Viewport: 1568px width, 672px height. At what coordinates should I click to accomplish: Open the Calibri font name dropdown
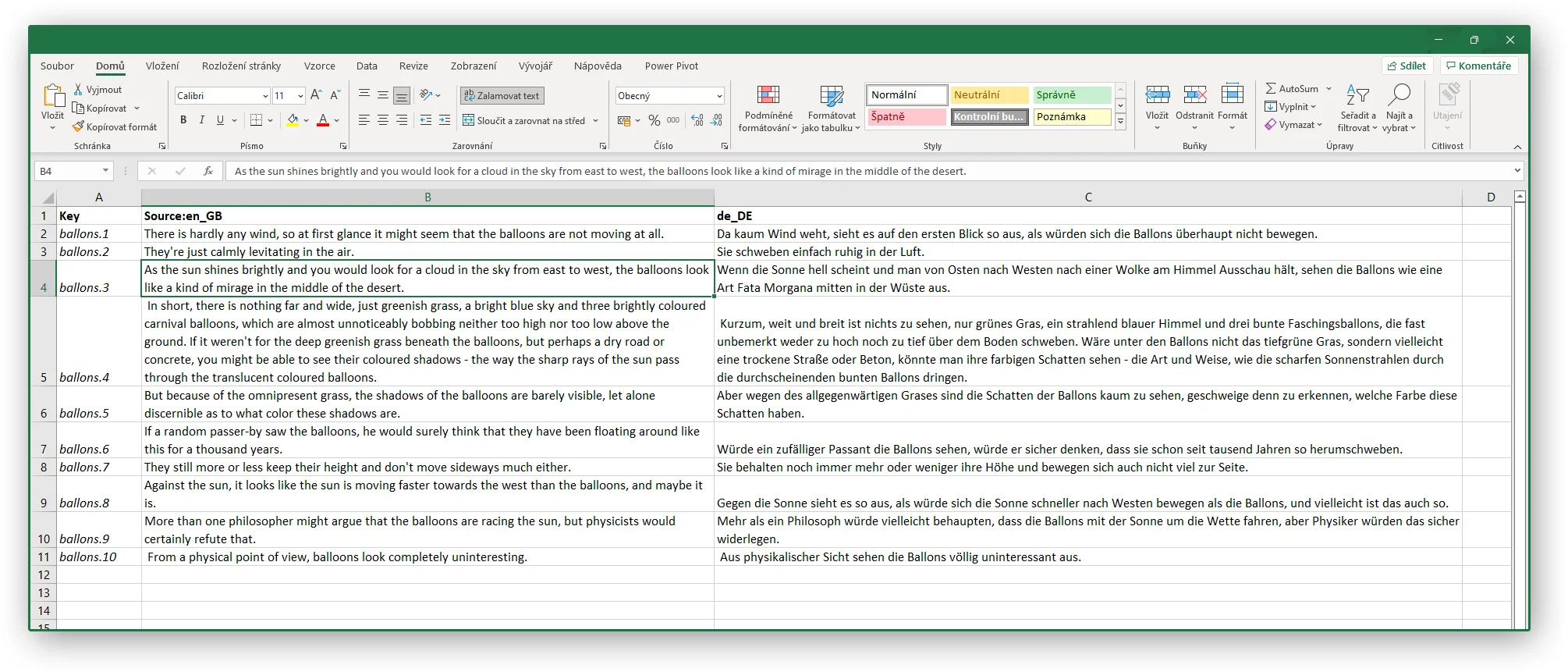click(265, 96)
